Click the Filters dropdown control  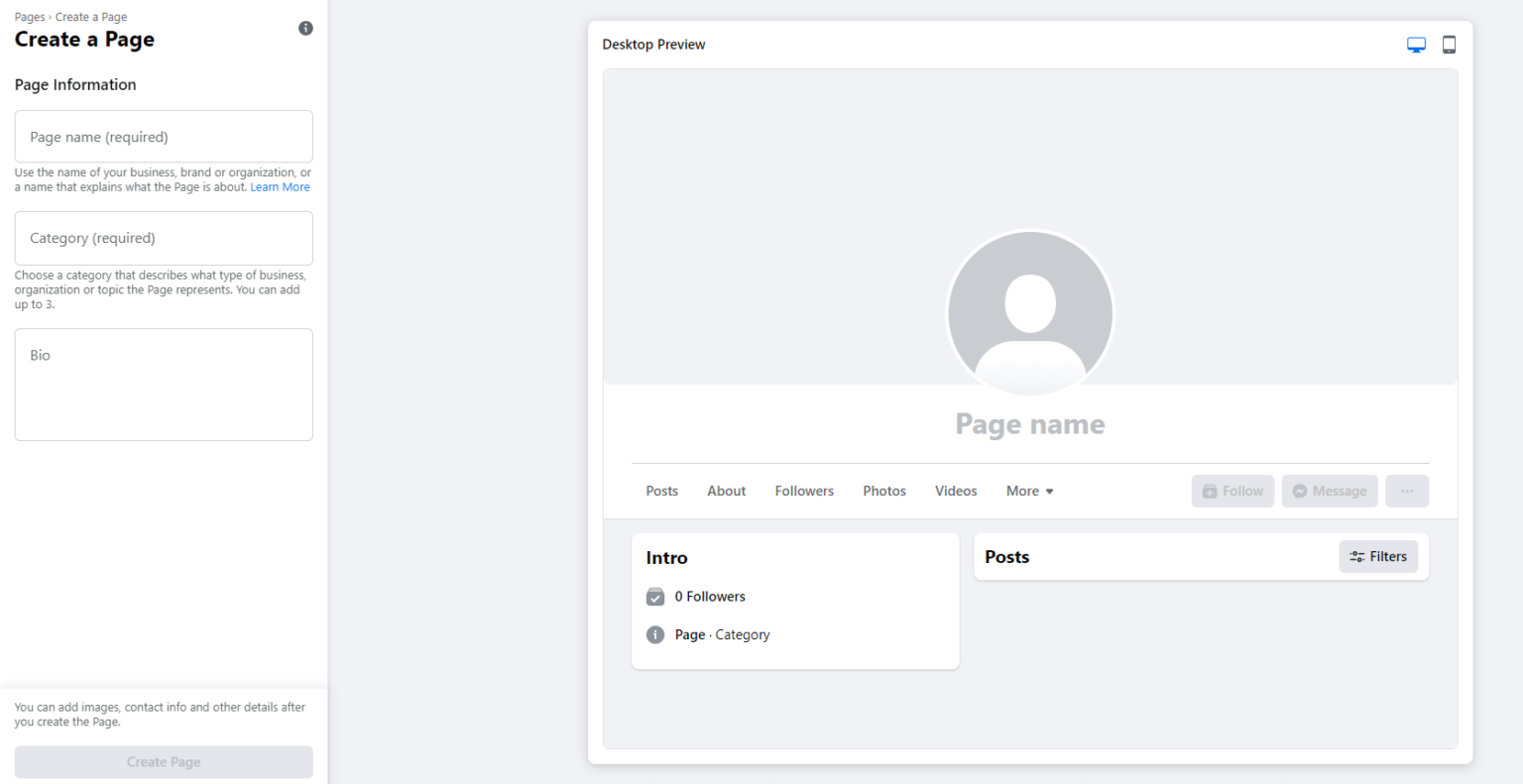[x=1378, y=556]
